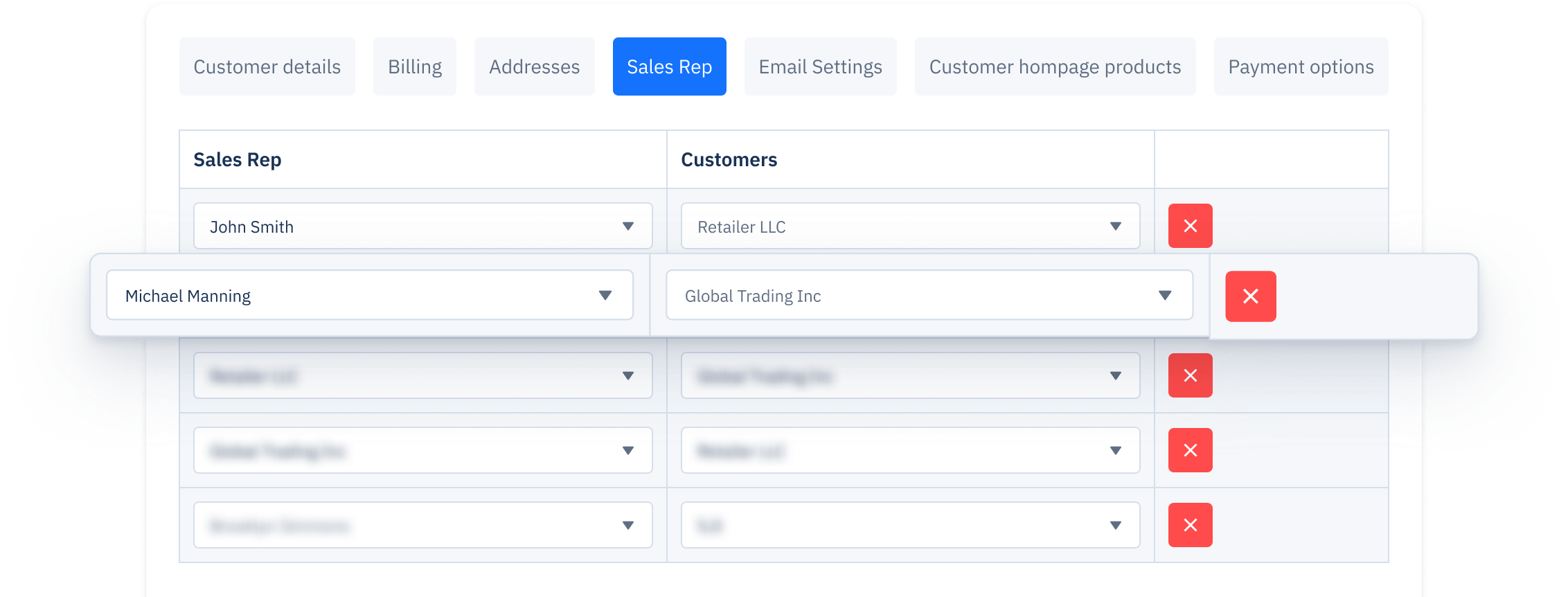Viewport: 1568px width, 597px height.
Task: Open the Billing tab
Action: pos(414,66)
